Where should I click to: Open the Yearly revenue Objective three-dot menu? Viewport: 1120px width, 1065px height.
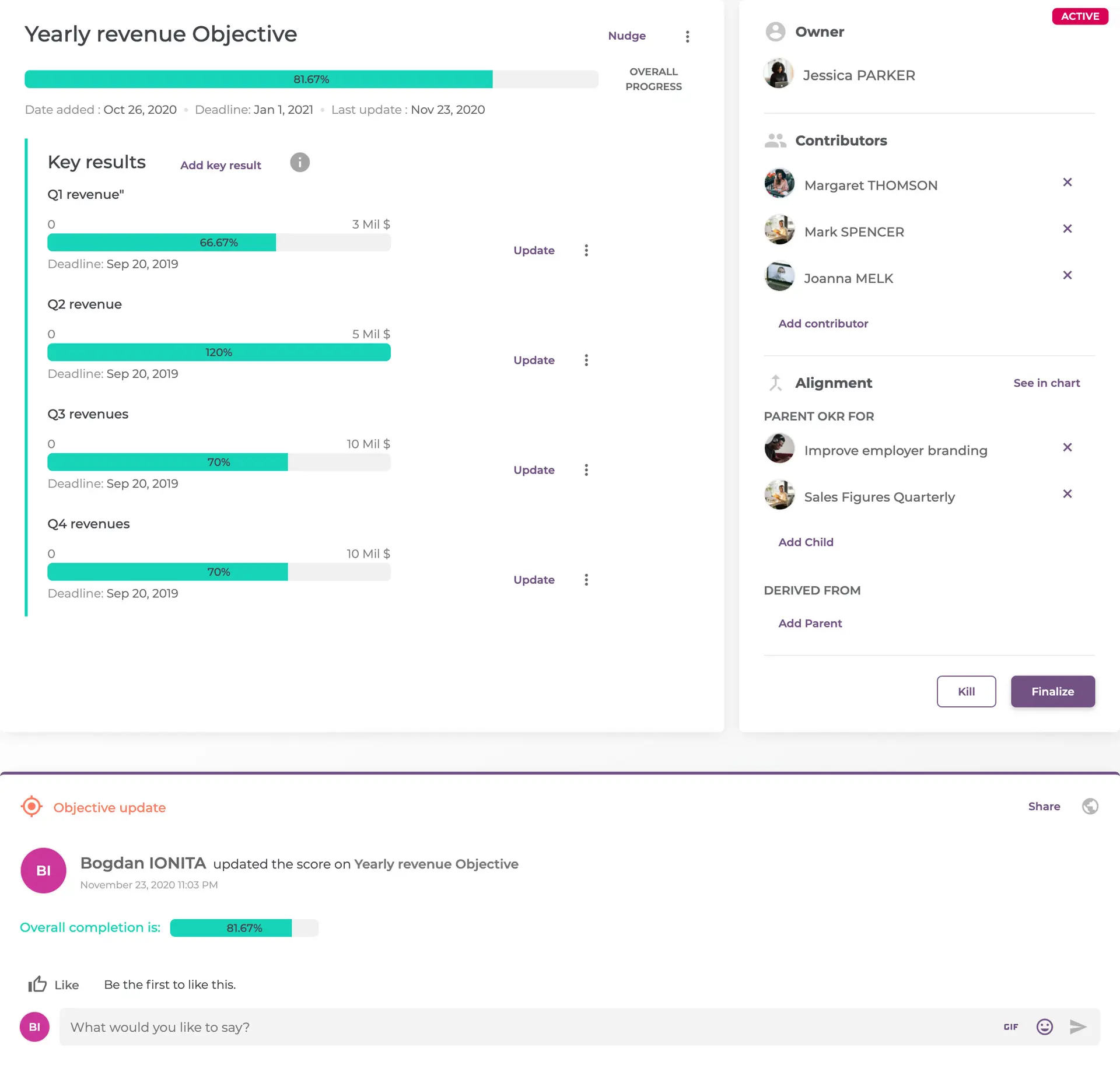click(x=687, y=37)
